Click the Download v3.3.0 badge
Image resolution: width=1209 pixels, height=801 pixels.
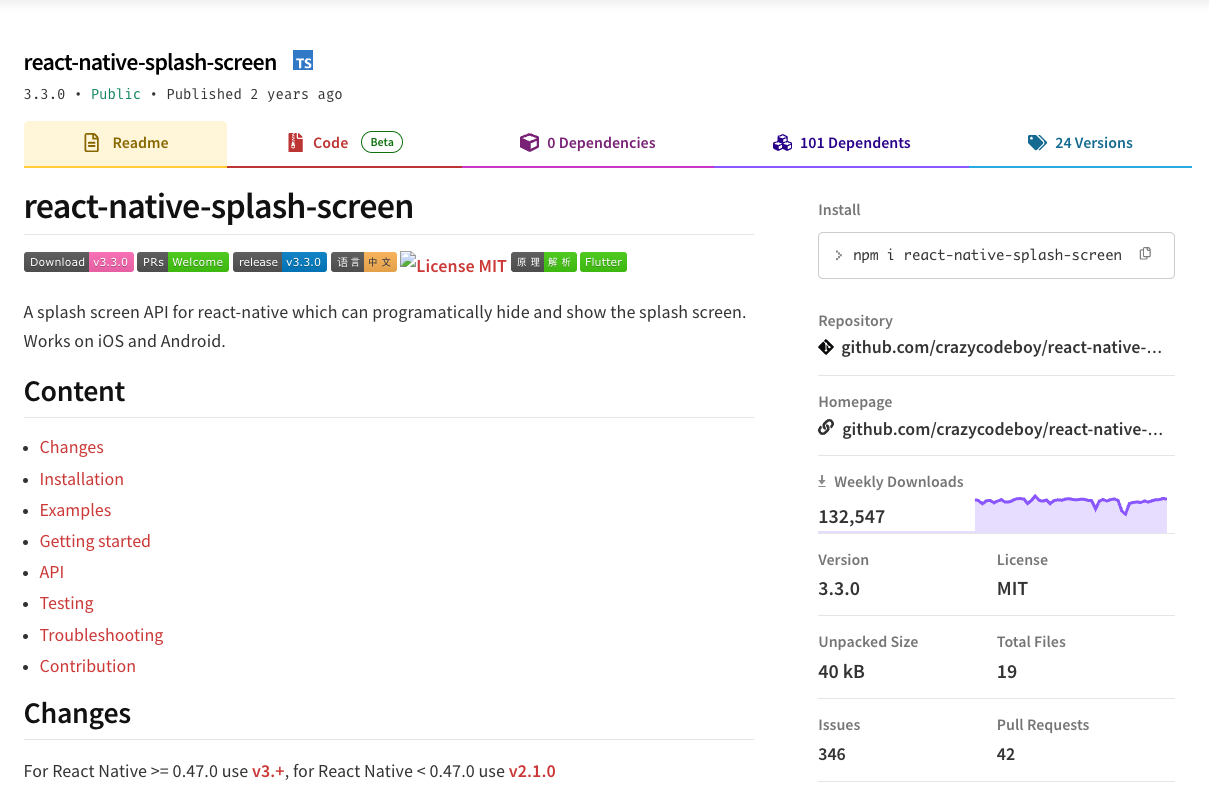pos(78,262)
